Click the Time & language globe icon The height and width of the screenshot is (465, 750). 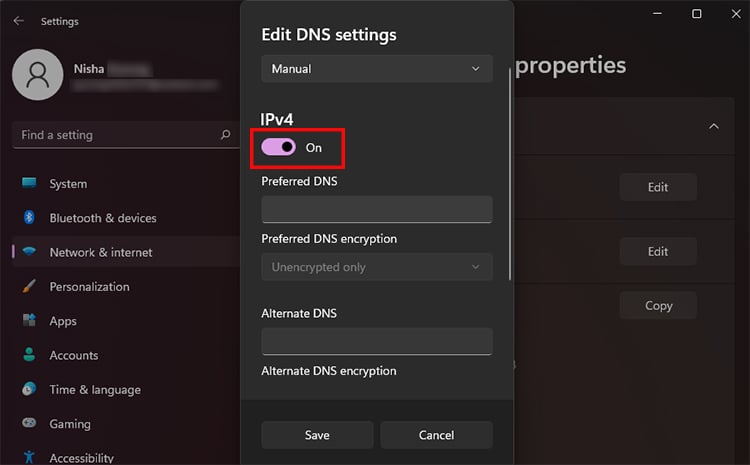[29, 390]
